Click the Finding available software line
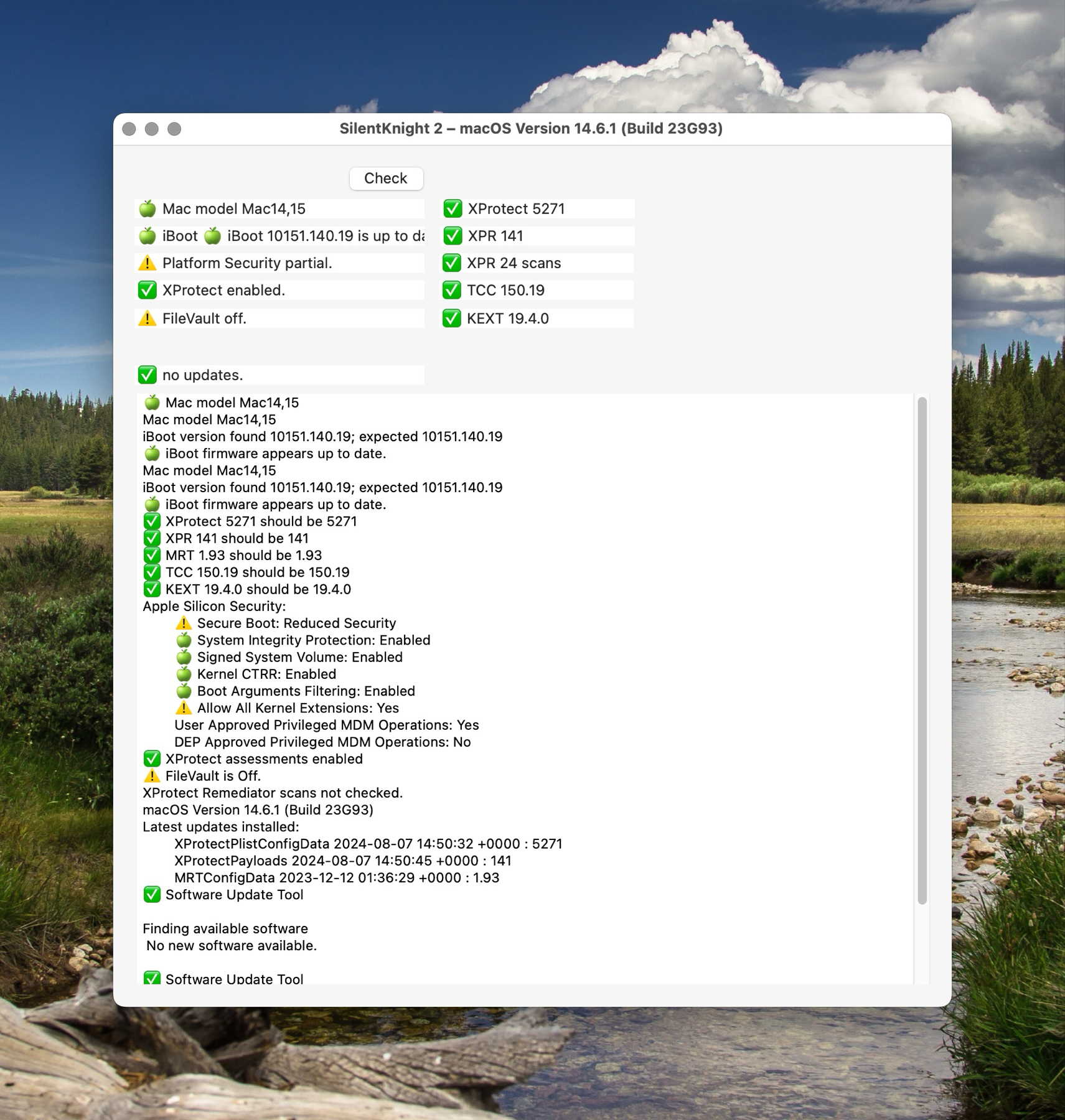The height and width of the screenshot is (1120, 1065). [x=225, y=928]
